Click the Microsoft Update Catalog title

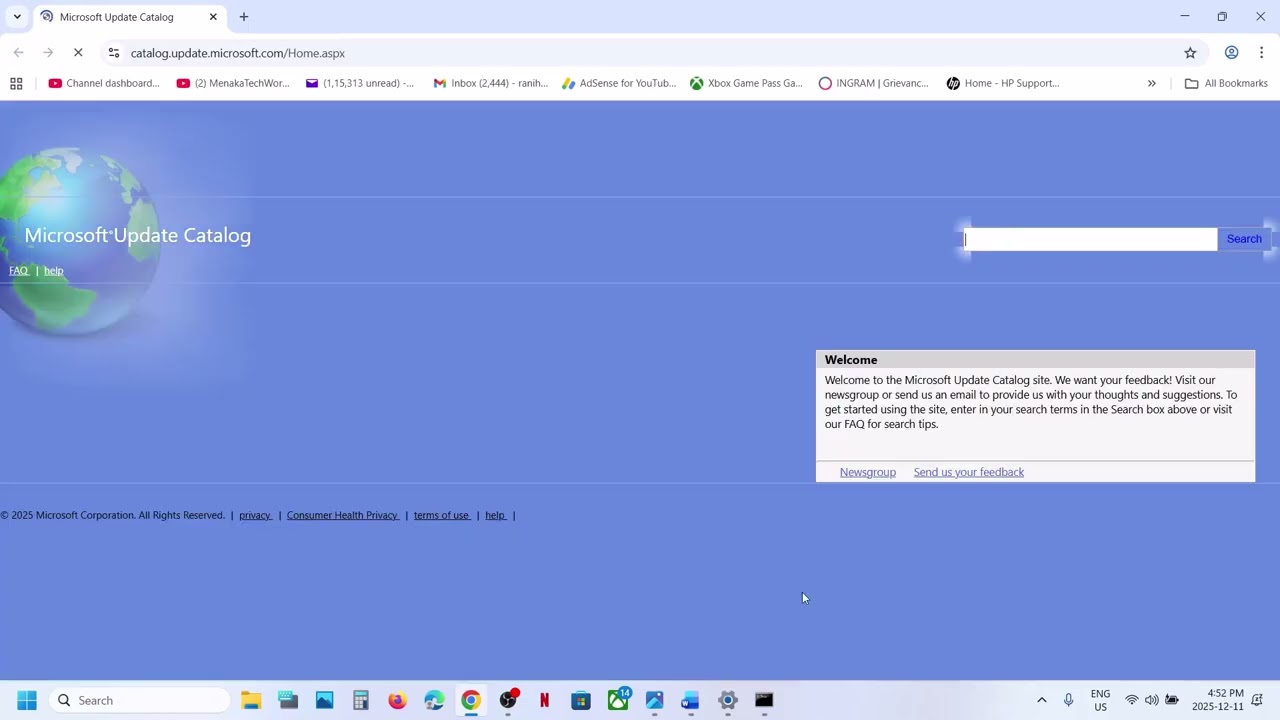(x=137, y=235)
